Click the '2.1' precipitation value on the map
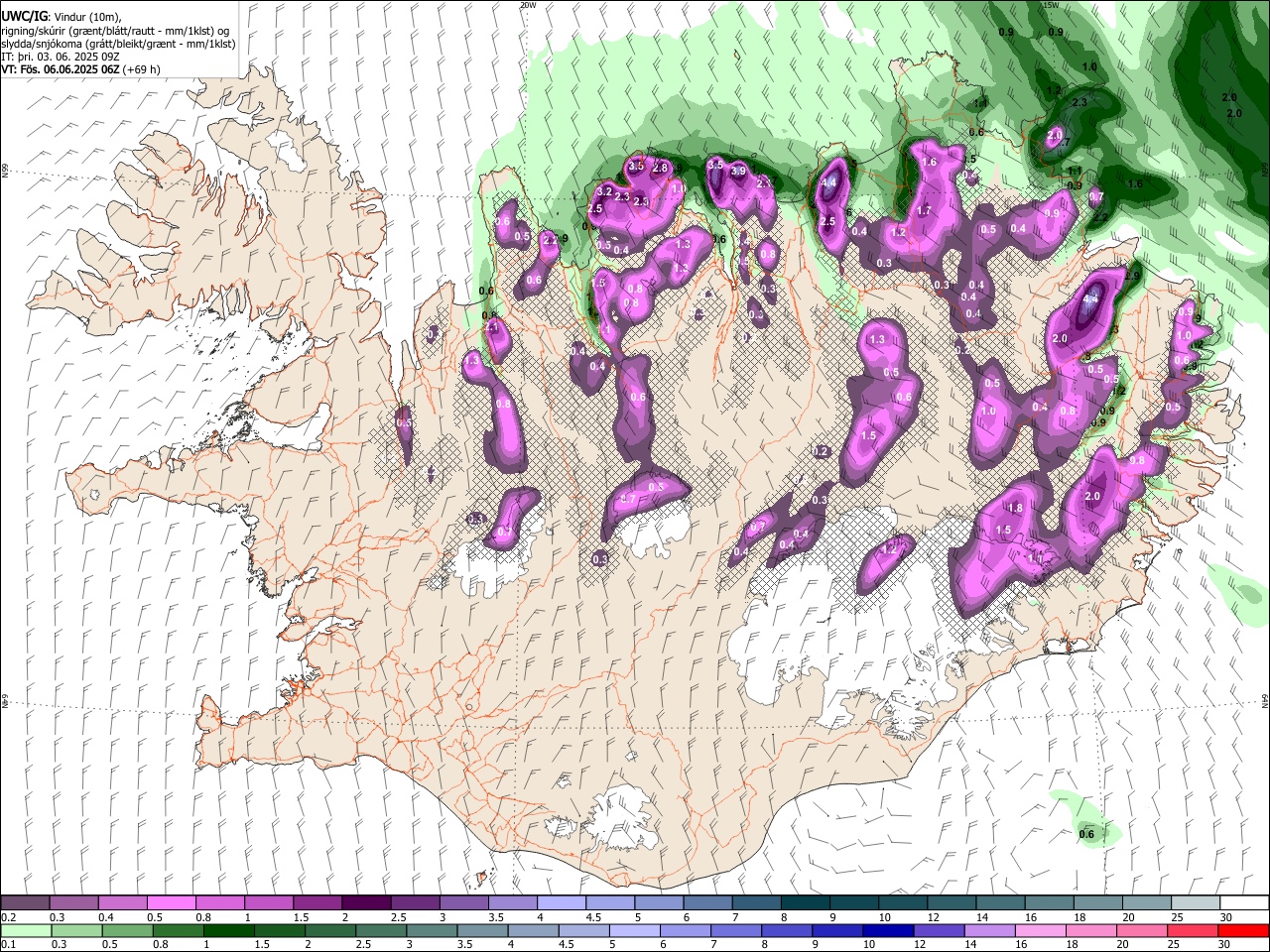Image resolution: width=1270 pixels, height=952 pixels. [x=491, y=326]
